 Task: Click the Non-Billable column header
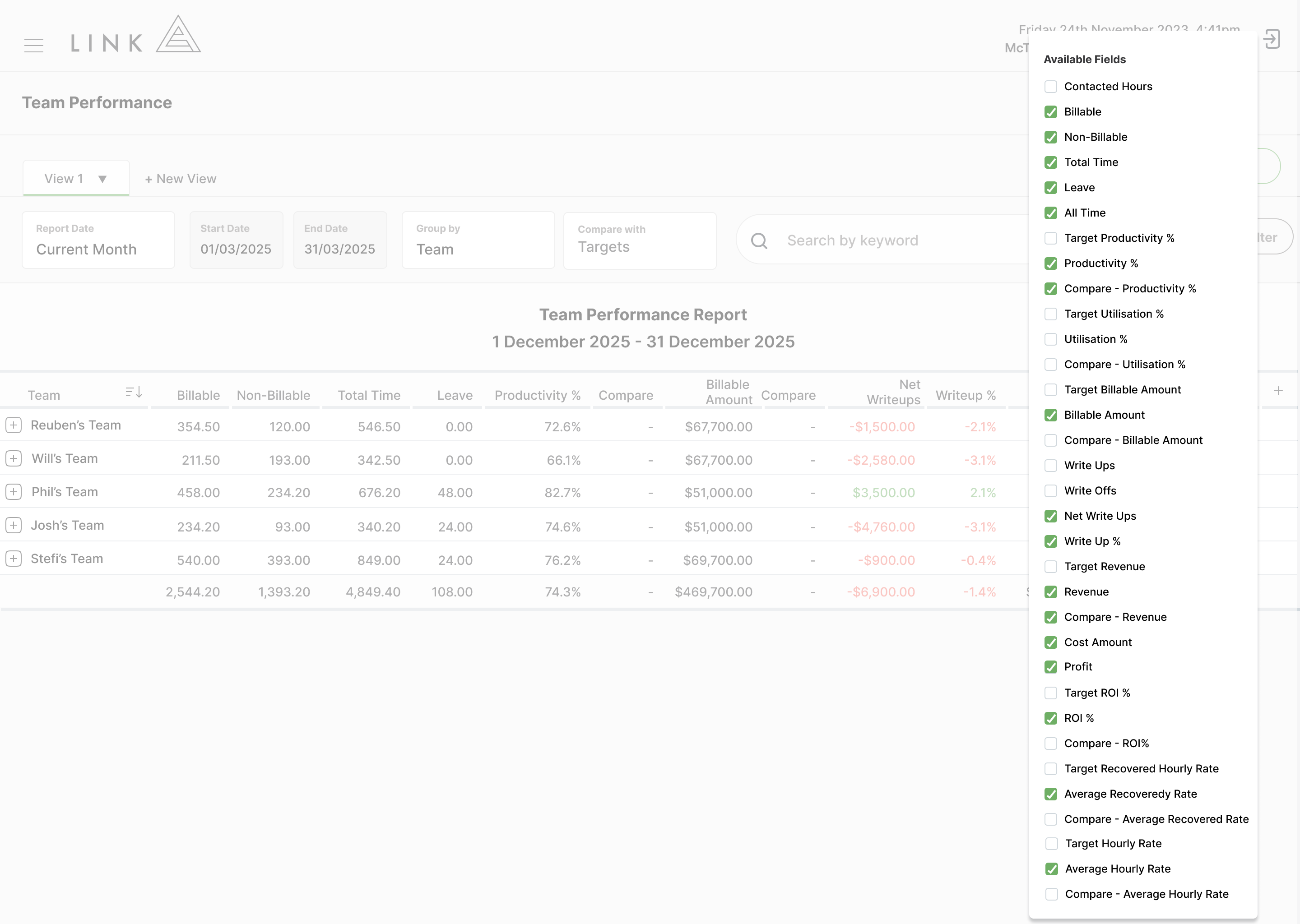click(273, 395)
